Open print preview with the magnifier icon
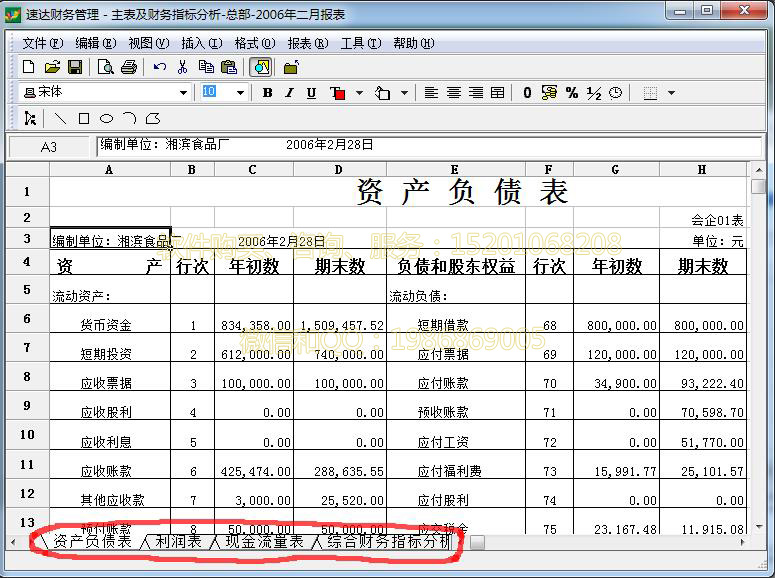 (105, 67)
